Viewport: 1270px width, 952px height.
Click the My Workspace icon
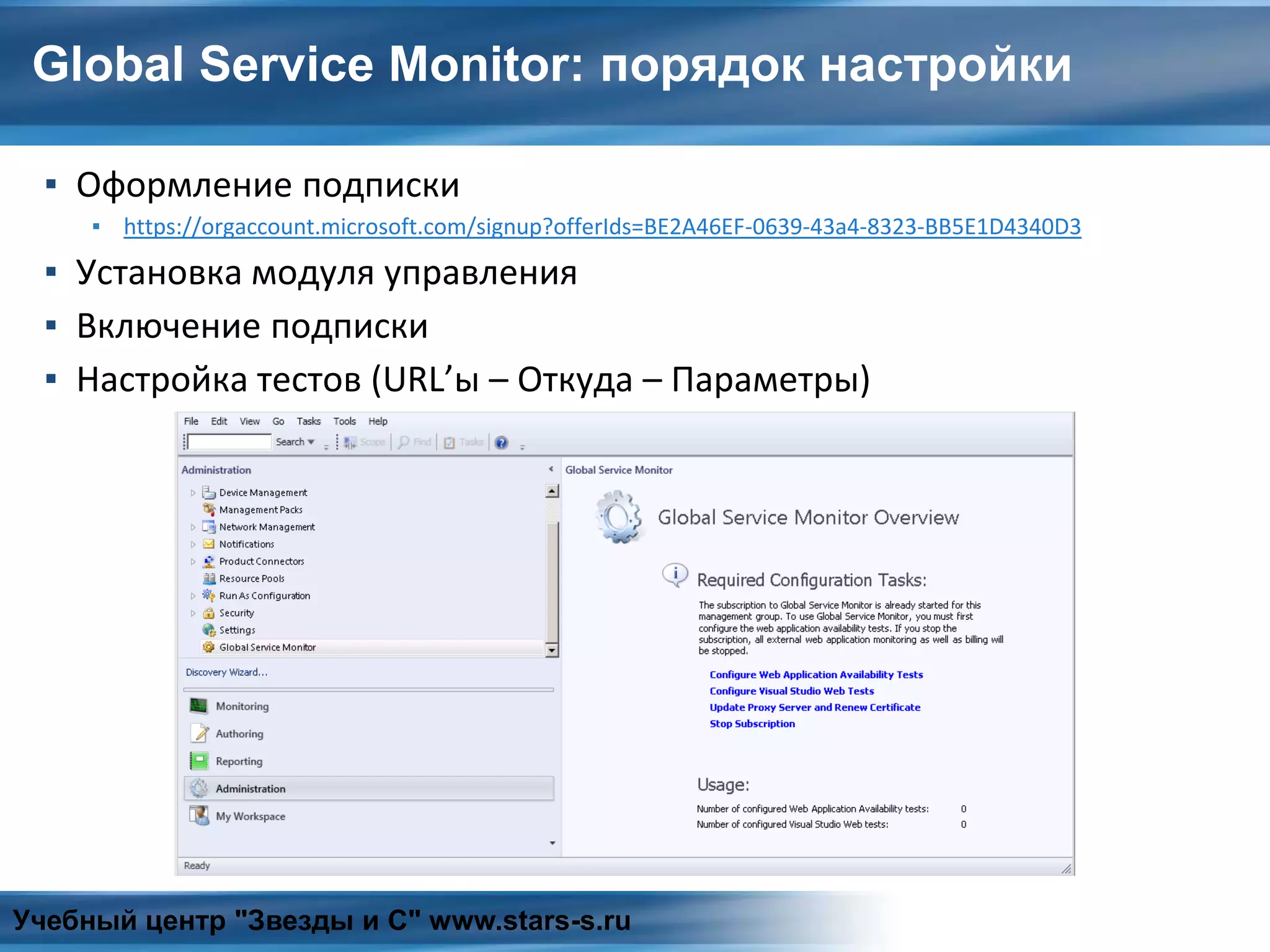(x=199, y=816)
